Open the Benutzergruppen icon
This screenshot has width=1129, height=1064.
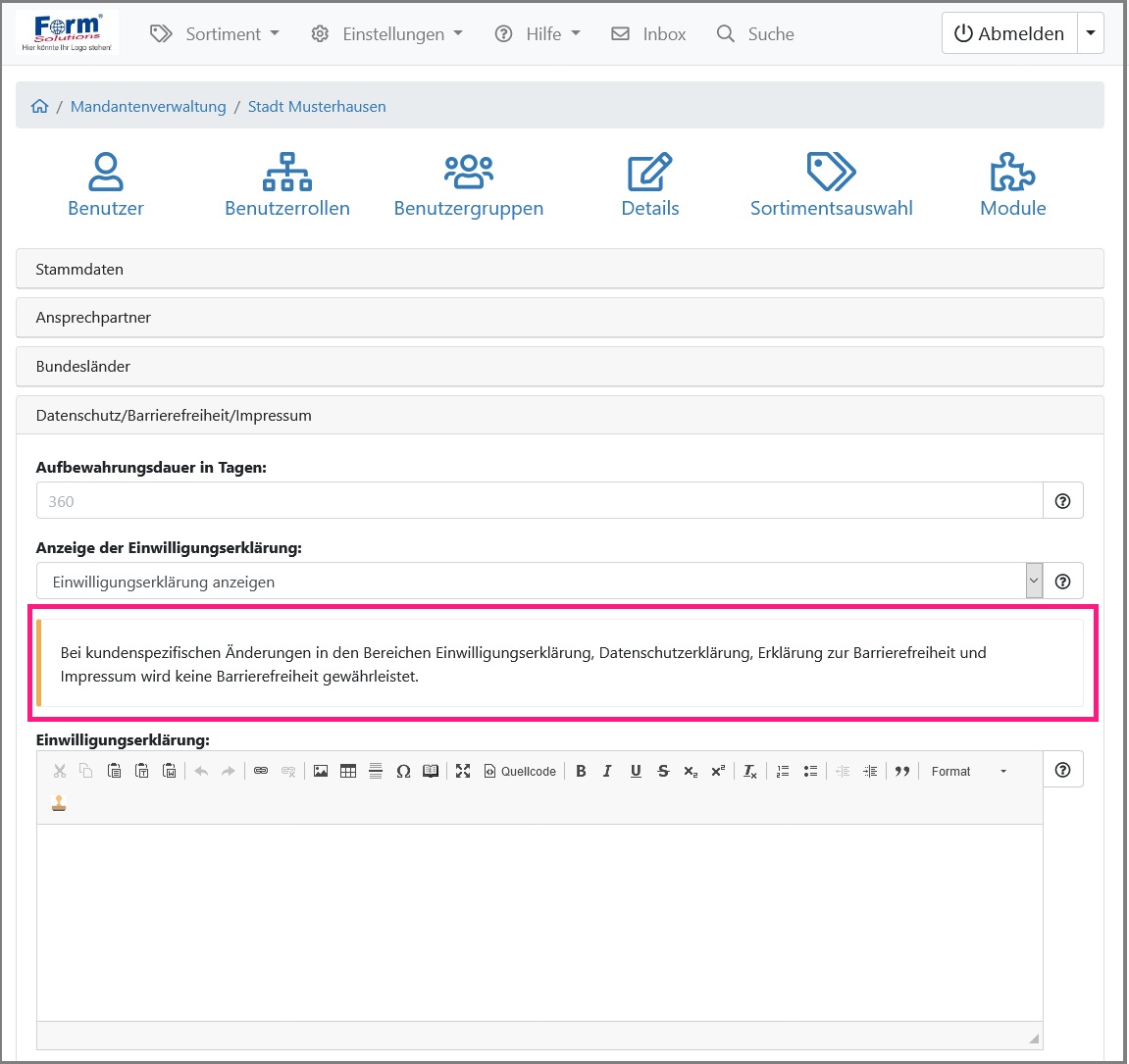(468, 173)
